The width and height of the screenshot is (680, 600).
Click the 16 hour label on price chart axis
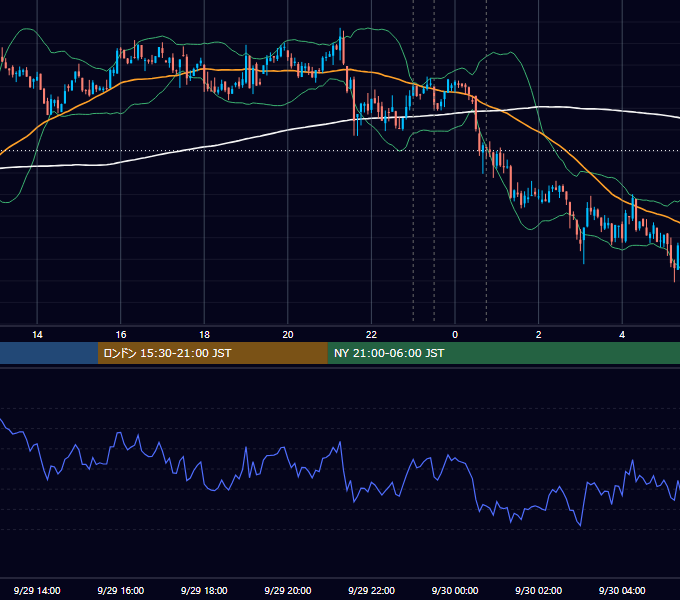tap(121, 335)
